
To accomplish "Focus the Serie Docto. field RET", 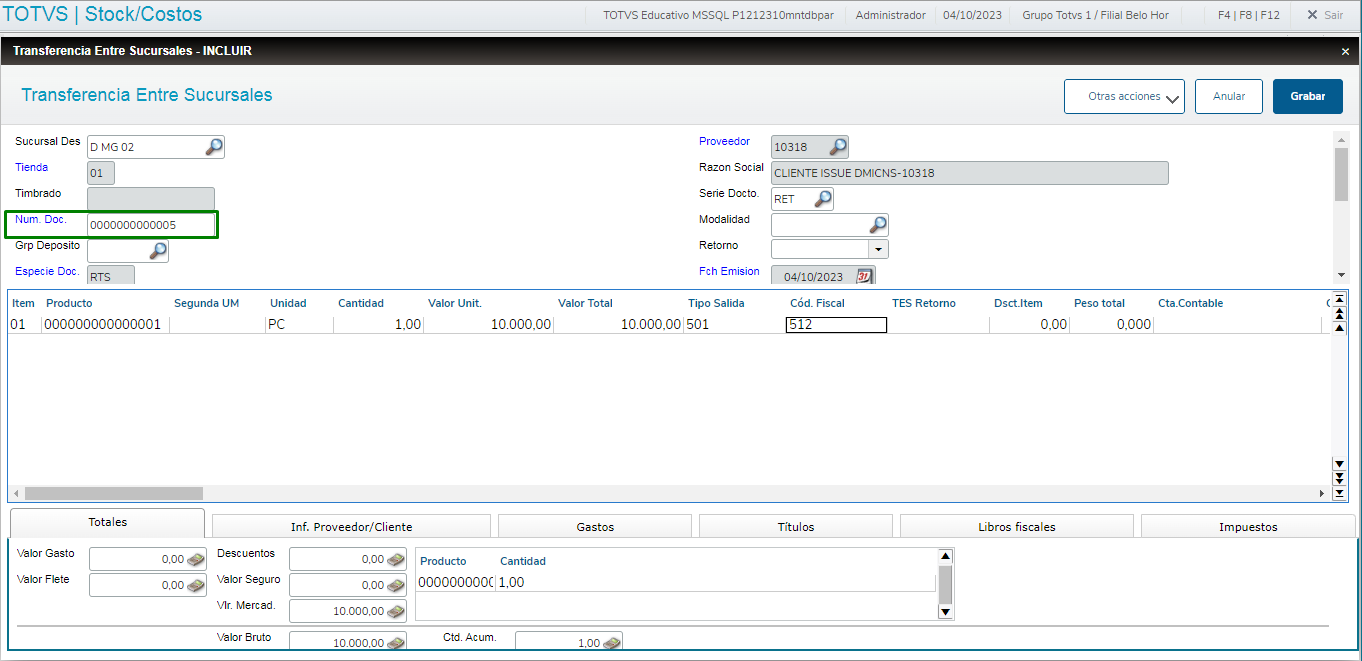I will [x=792, y=199].
